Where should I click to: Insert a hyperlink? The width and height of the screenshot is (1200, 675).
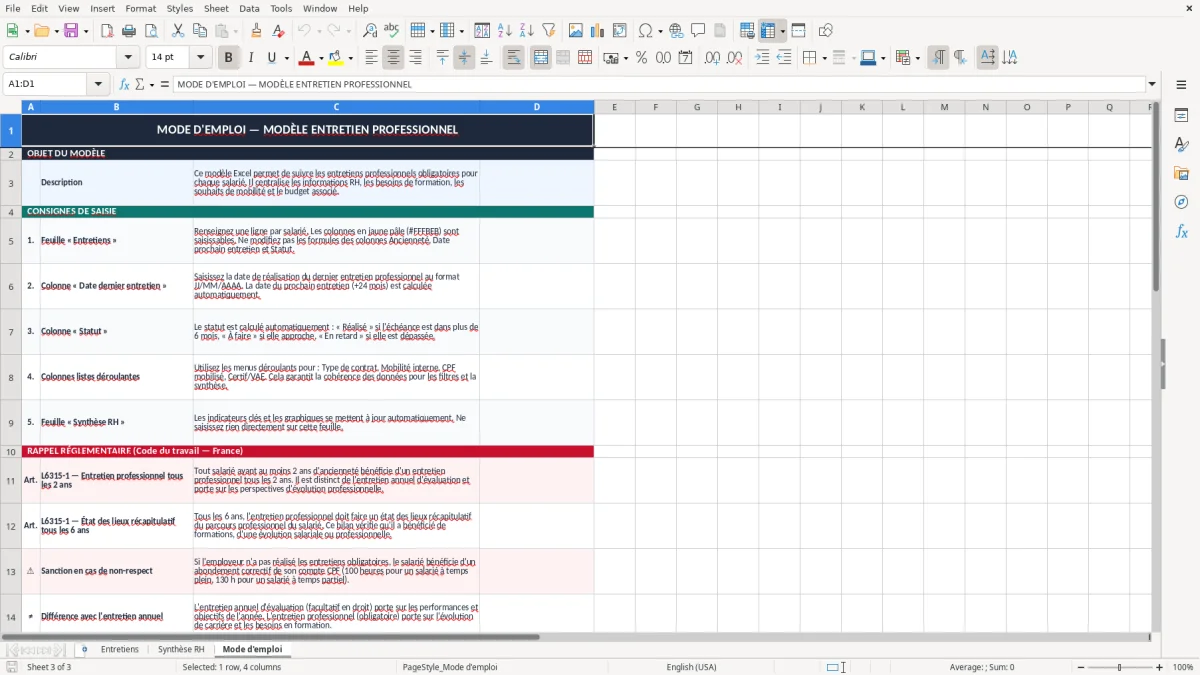(676, 31)
